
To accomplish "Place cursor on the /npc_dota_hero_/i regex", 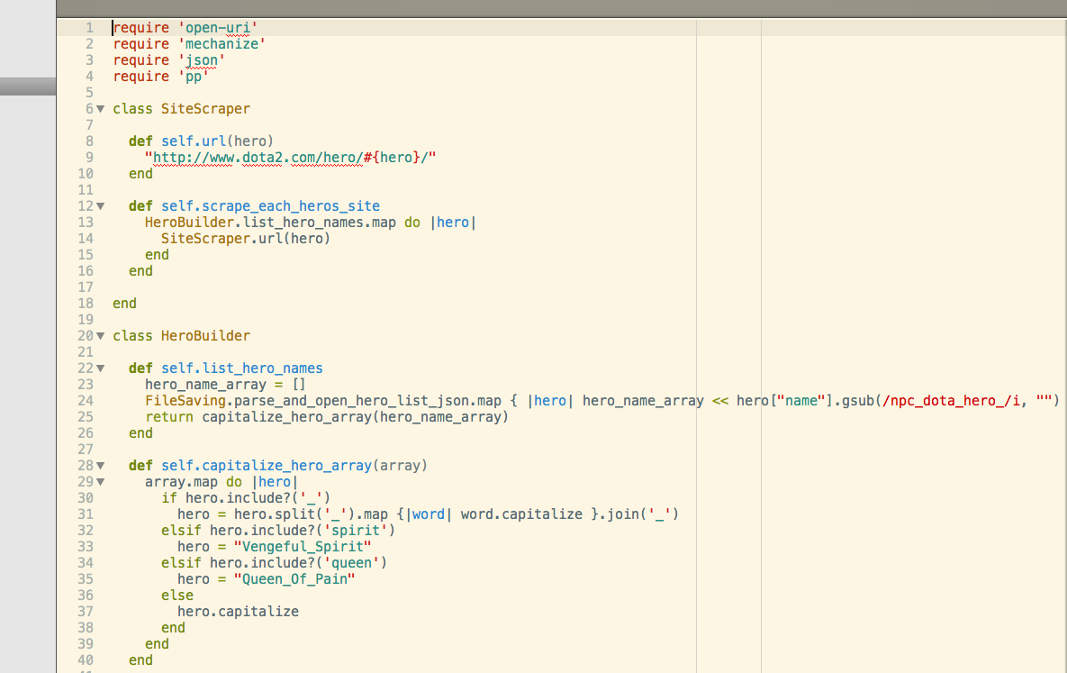I will (957, 401).
